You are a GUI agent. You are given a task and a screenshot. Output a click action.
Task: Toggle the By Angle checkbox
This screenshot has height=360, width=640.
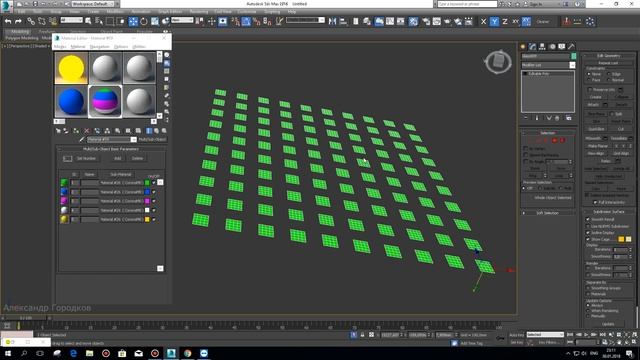tap(526, 162)
